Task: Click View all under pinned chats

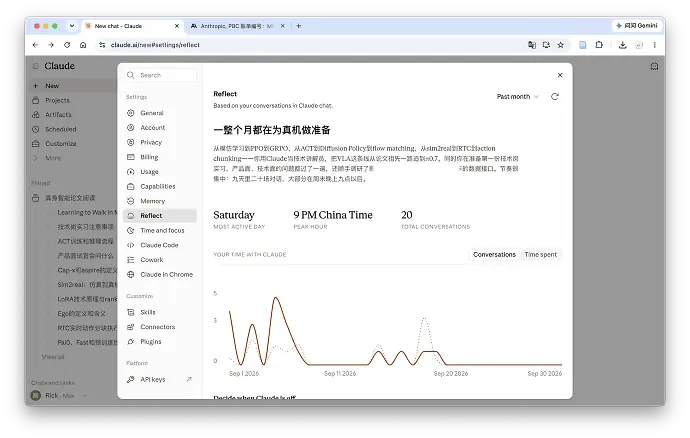Action: coord(53,357)
